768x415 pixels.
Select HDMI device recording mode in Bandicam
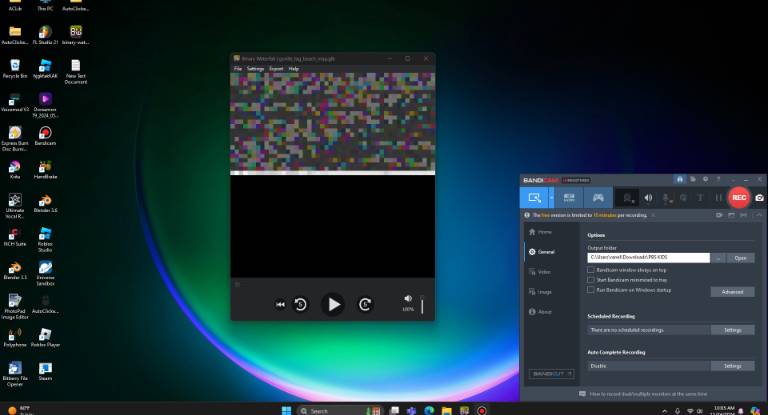point(569,197)
